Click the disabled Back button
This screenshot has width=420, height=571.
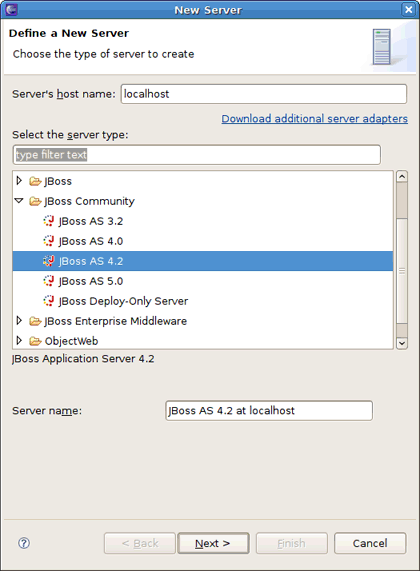[140, 543]
